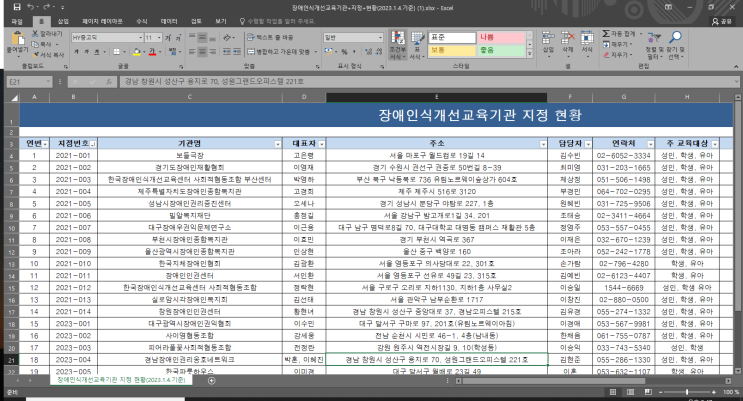Open the 일반 number format dropdown
The width and height of the screenshot is (743, 401).
point(380,37)
